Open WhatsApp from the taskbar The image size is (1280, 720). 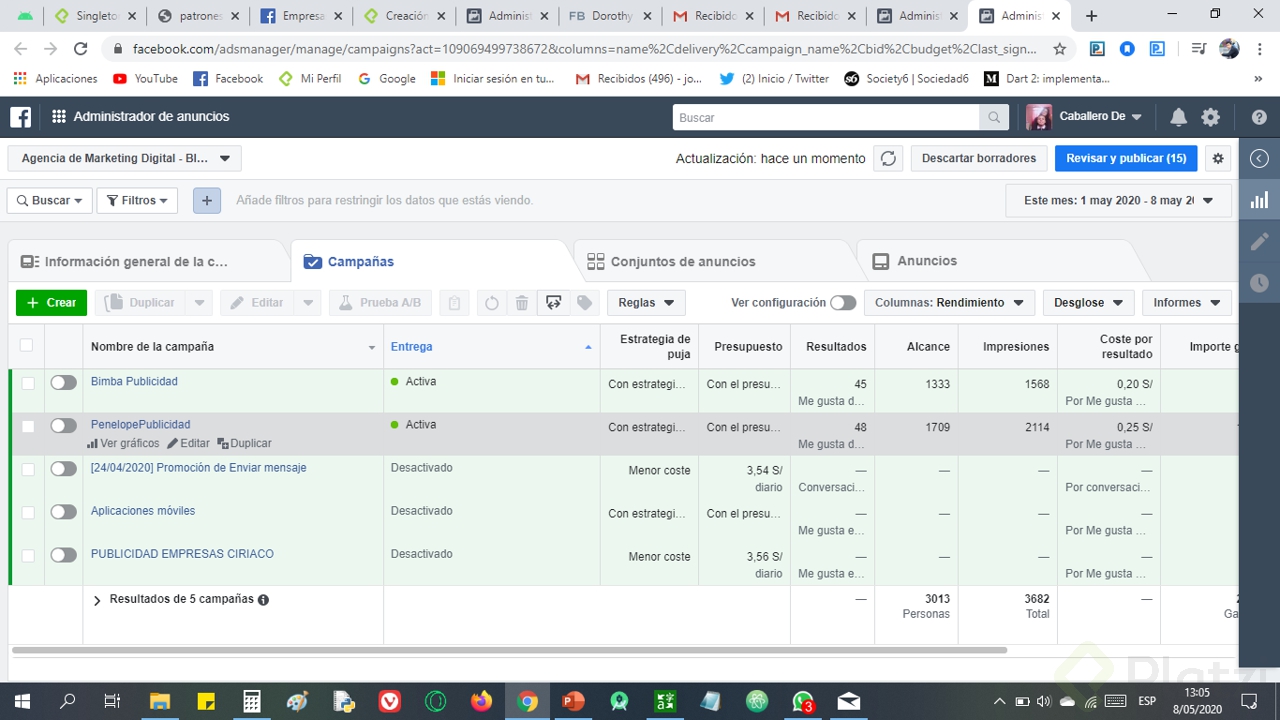pos(803,701)
